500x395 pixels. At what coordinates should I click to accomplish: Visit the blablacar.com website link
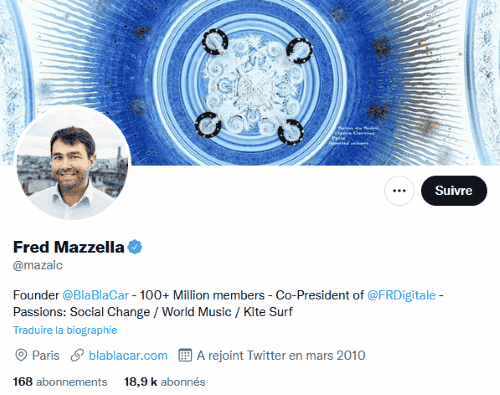128,356
